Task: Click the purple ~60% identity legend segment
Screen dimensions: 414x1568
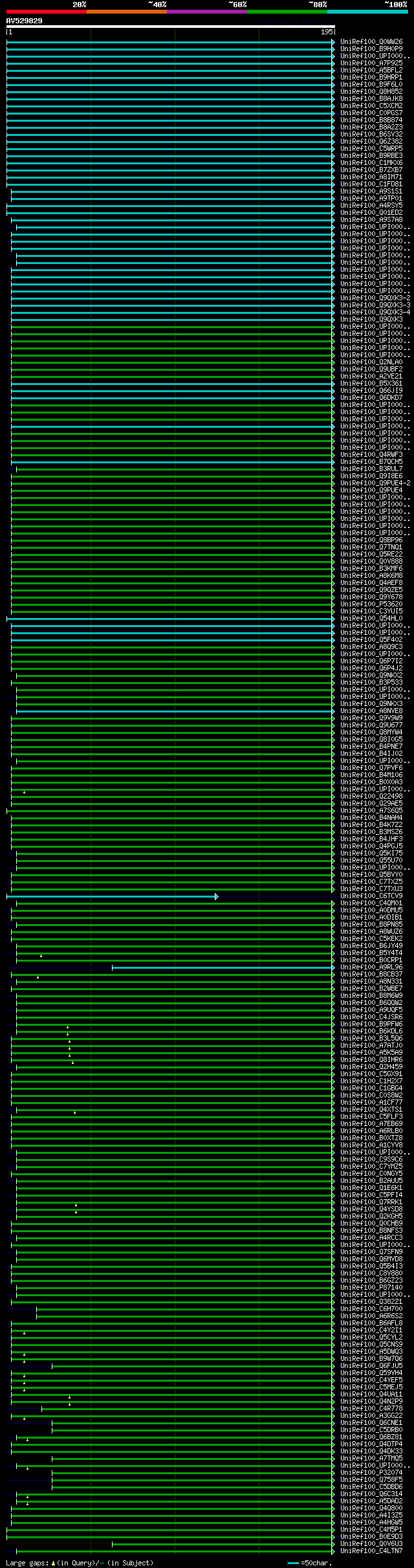Action: (207, 12)
